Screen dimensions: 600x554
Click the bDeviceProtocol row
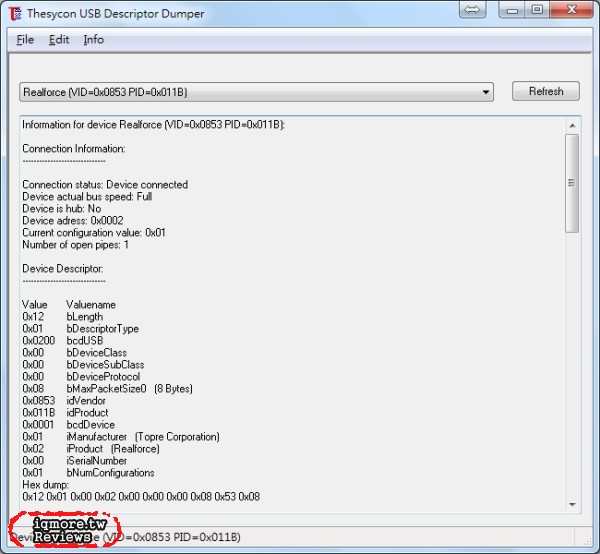[81, 376]
